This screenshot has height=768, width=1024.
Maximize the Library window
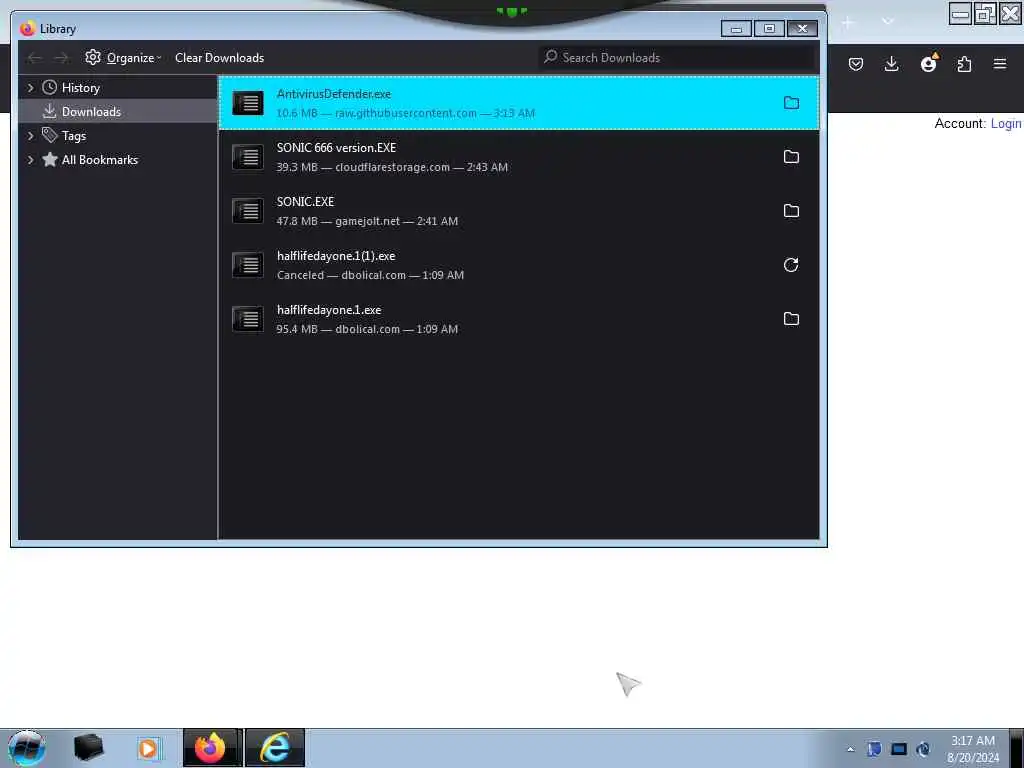click(x=769, y=29)
